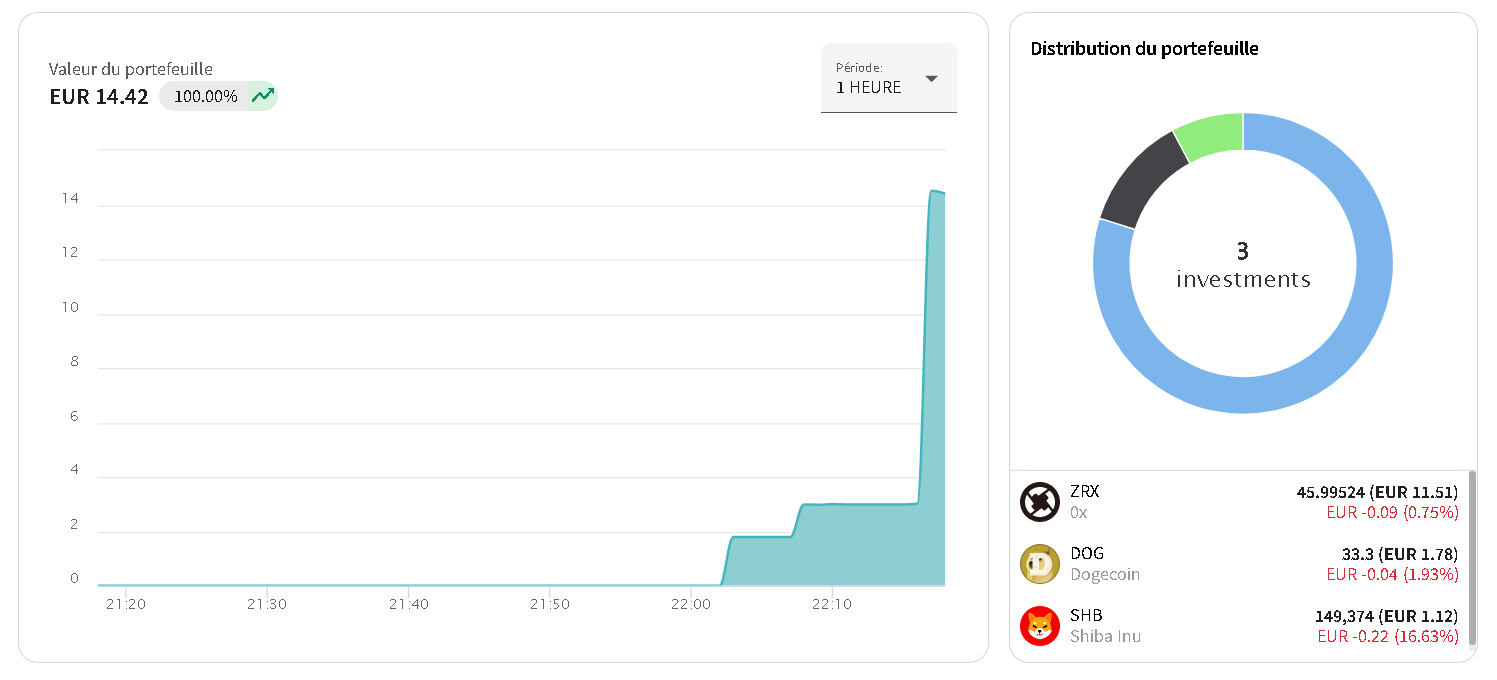Click the Shiba Inu coin icon
Viewport: 1497px width, 680px height.
point(1040,626)
